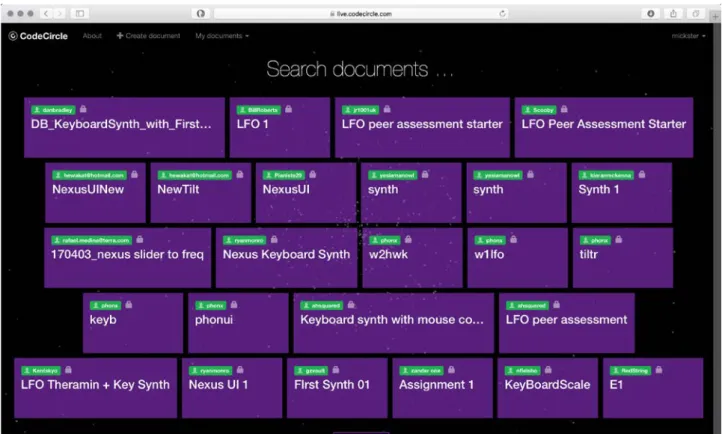Click the lock on ahsquared's LFO peer assessment card
722x434 pixels.
[x=556, y=305]
